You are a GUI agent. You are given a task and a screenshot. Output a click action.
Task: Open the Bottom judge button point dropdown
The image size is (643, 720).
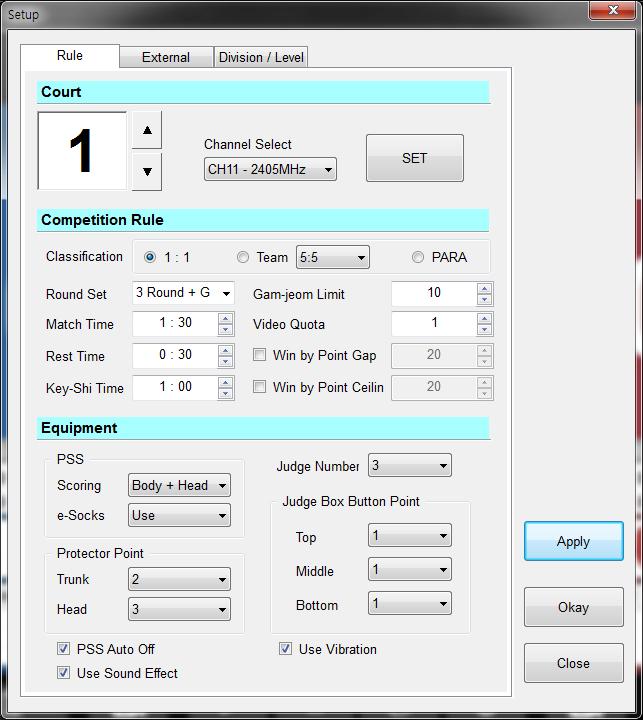410,603
